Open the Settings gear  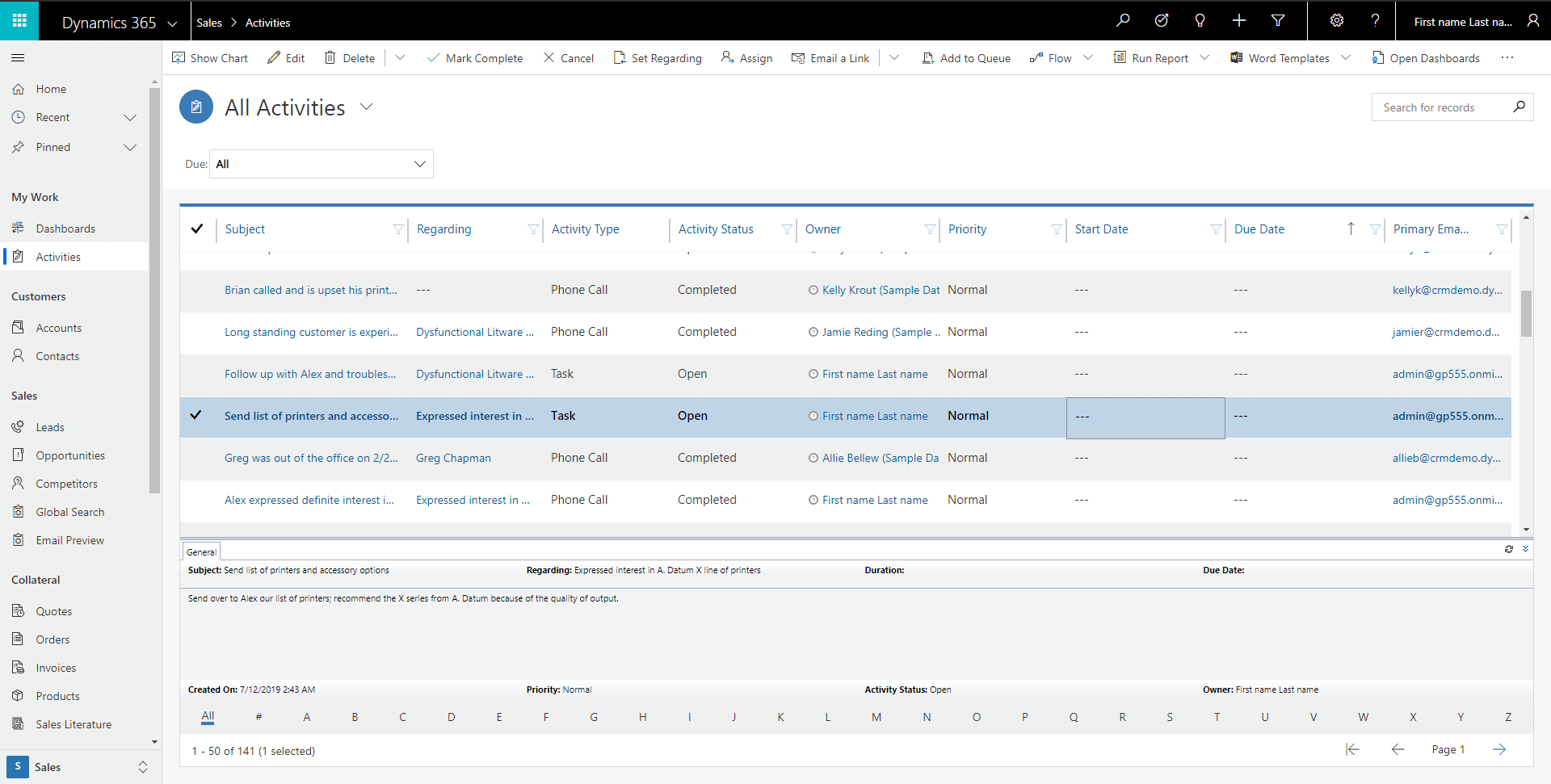coord(1336,20)
